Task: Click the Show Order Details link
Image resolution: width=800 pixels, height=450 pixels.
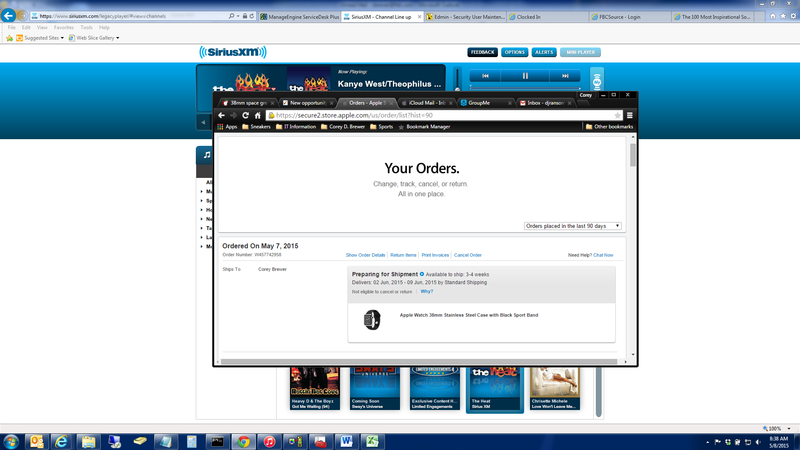Action: (365, 255)
